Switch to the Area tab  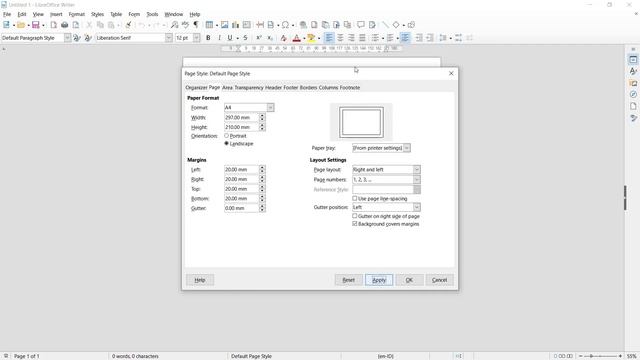click(x=227, y=87)
